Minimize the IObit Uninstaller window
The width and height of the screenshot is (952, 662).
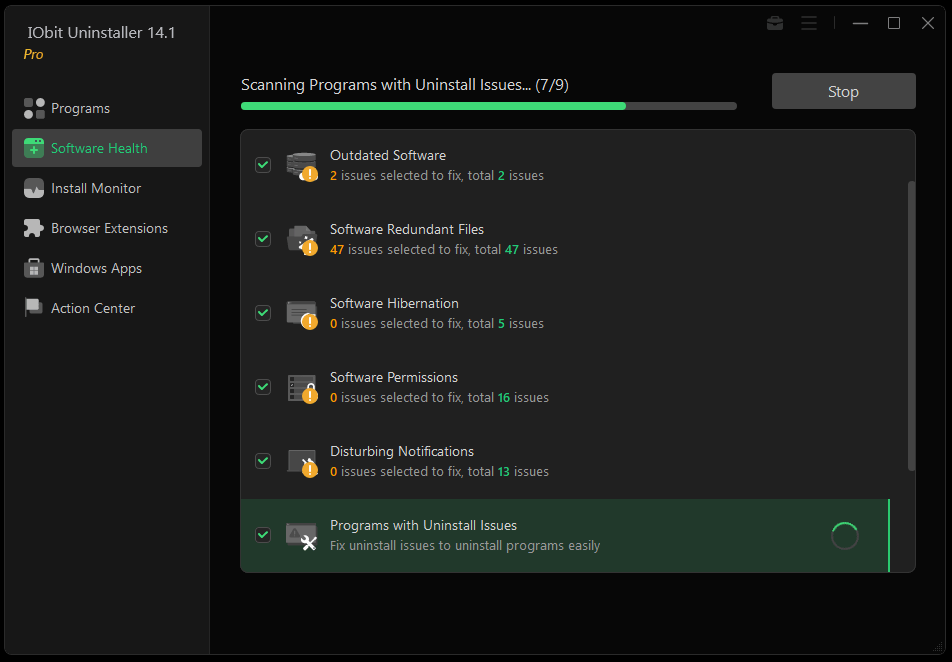tap(860, 23)
